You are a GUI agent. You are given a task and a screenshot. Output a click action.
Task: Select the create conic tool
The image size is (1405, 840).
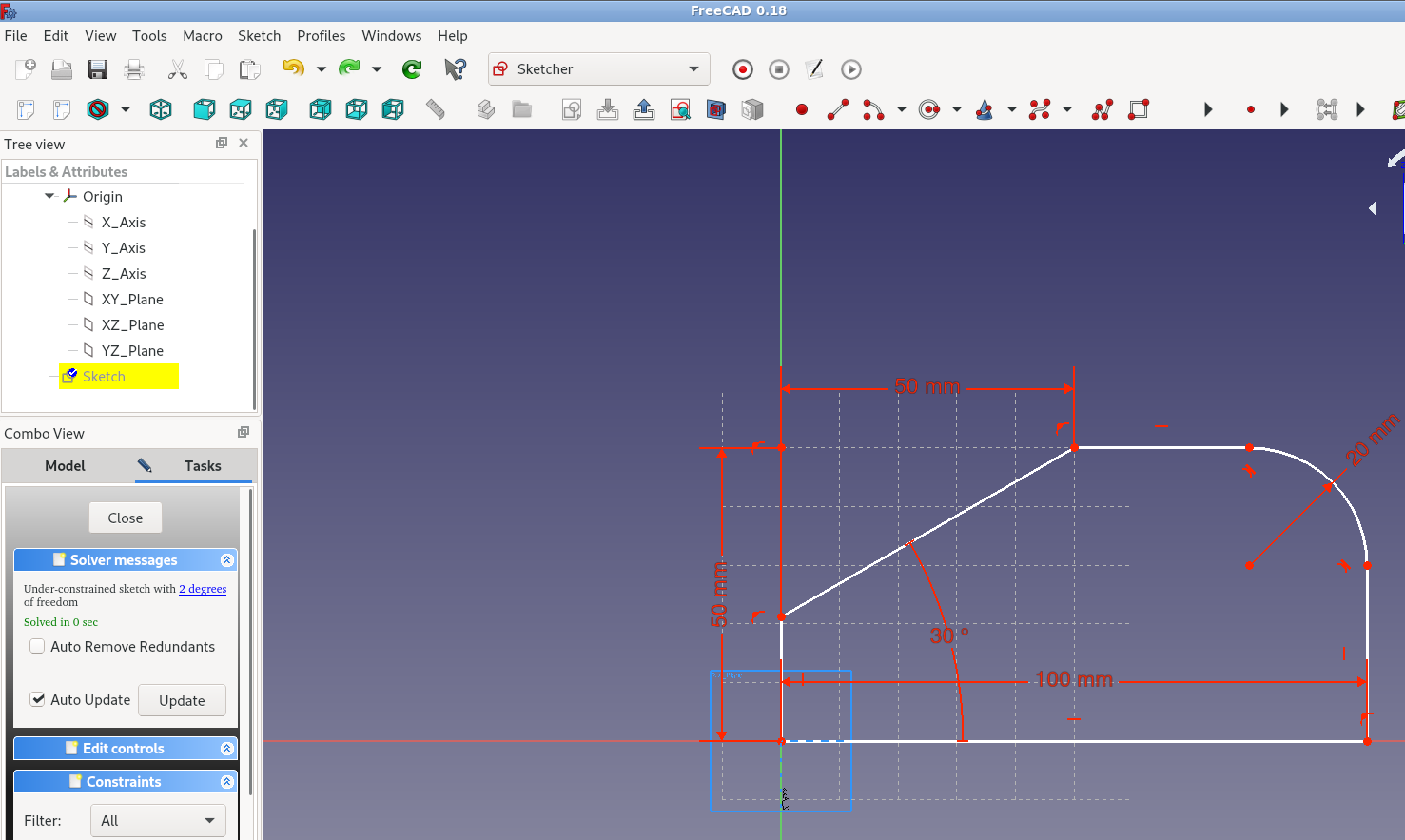pos(985,109)
